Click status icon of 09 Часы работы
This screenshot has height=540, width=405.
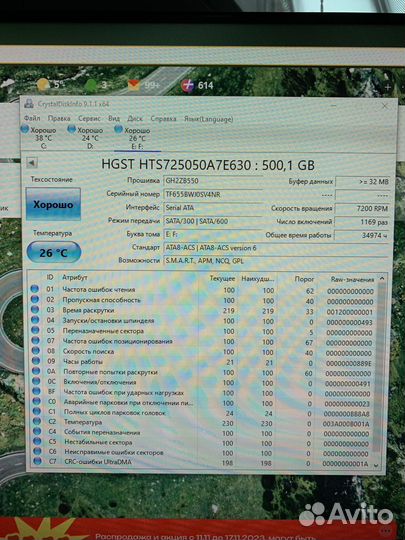tap(36, 361)
